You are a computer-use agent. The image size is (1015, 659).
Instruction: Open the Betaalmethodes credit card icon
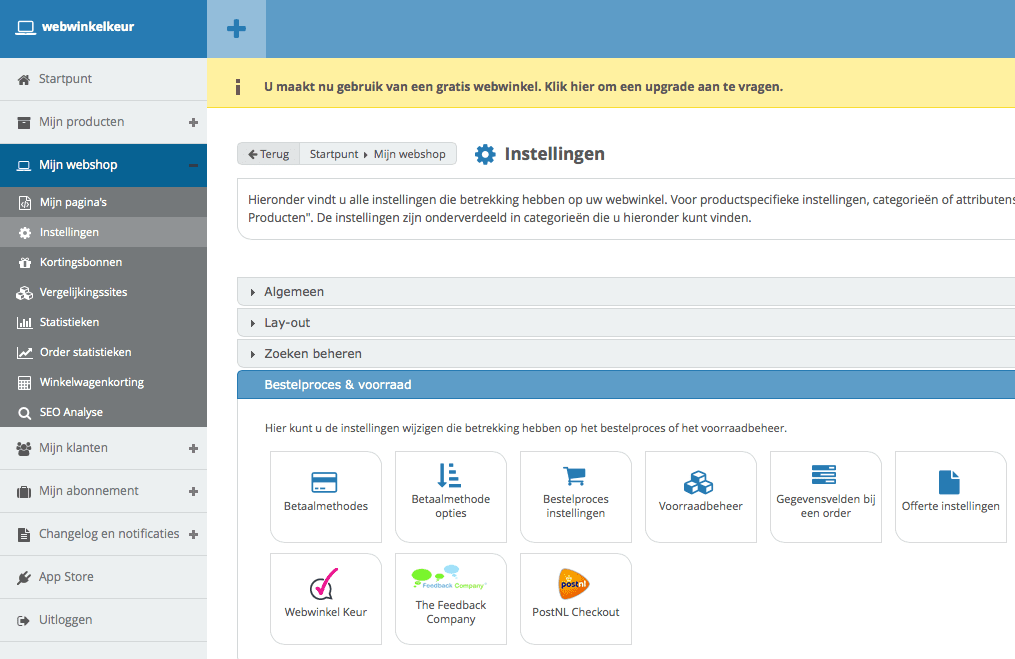pos(324,482)
